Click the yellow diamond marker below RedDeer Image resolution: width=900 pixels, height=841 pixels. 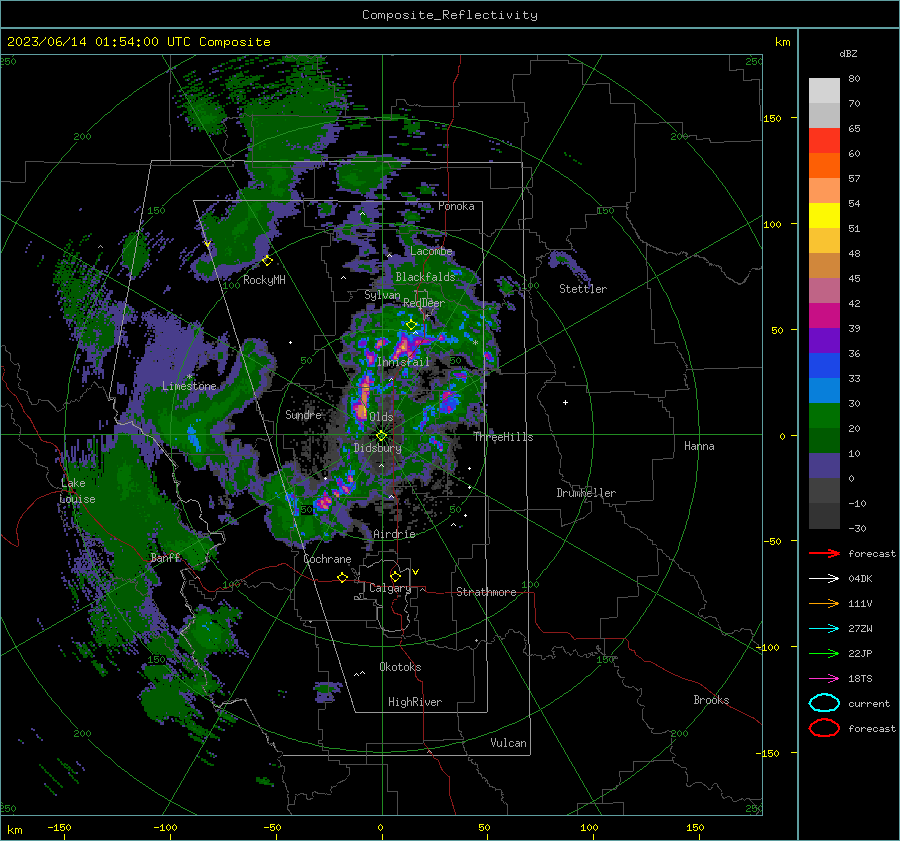411,325
